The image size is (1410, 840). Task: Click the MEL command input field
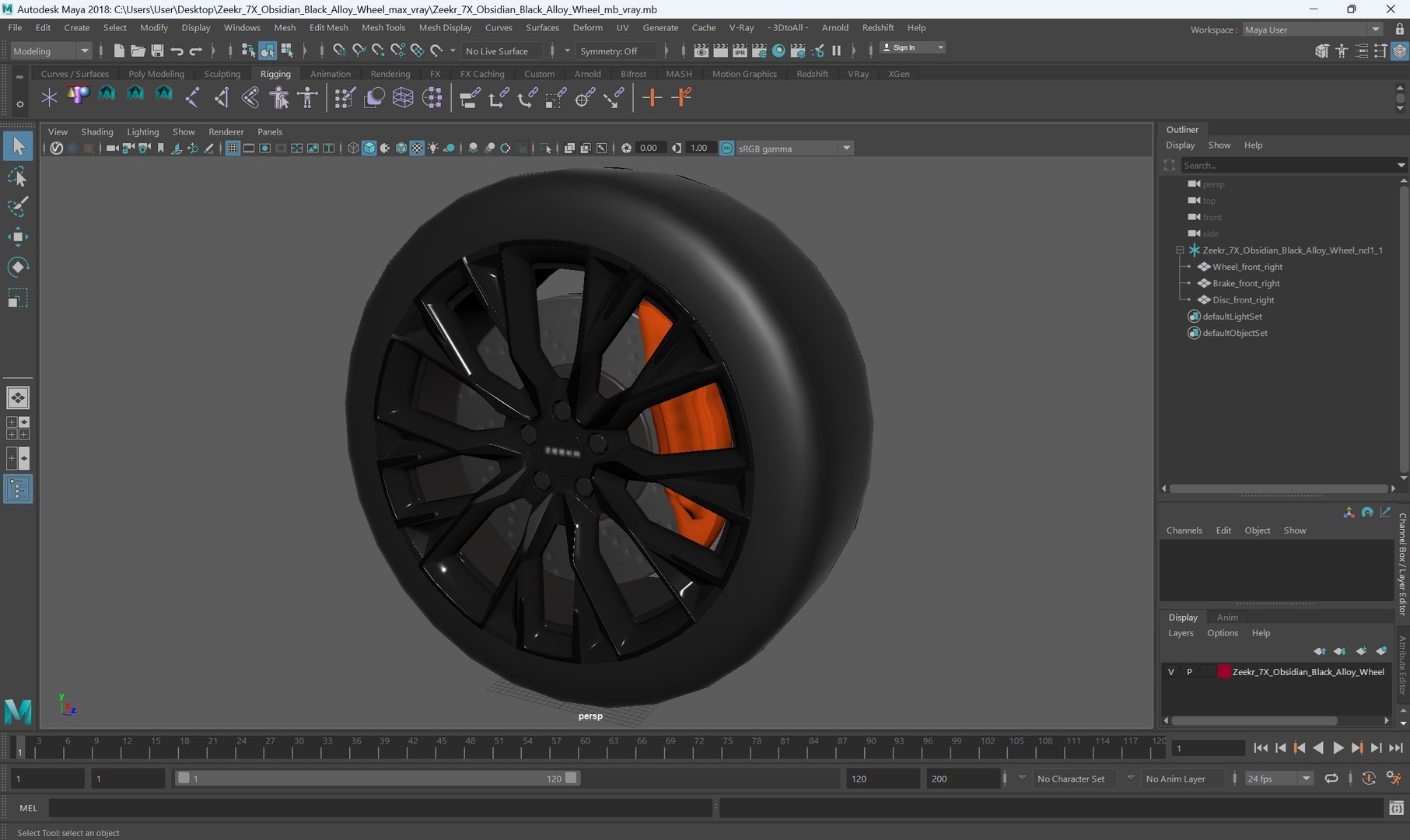click(x=380, y=808)
